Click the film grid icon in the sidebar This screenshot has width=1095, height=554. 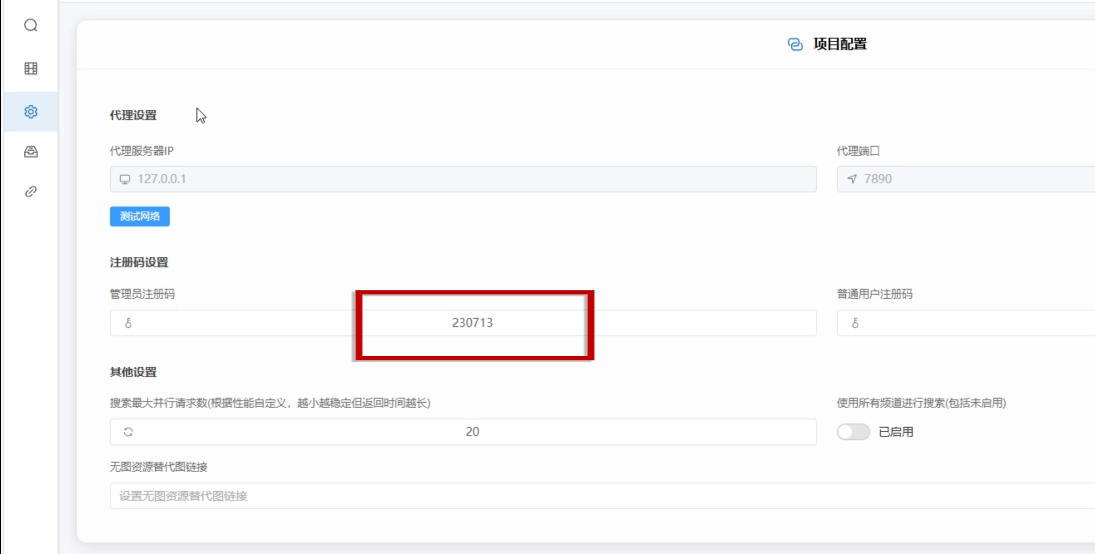[x=30, y=69]
